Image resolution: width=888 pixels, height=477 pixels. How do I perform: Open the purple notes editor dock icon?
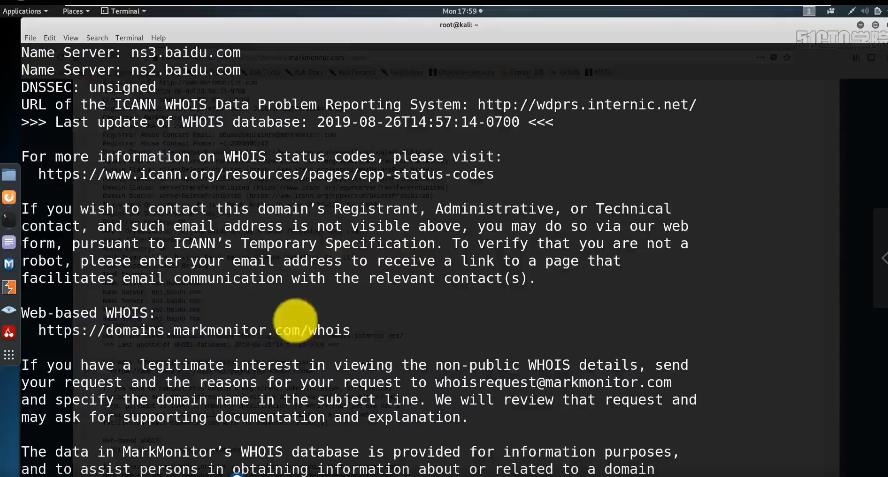click(x=9, y=242)
